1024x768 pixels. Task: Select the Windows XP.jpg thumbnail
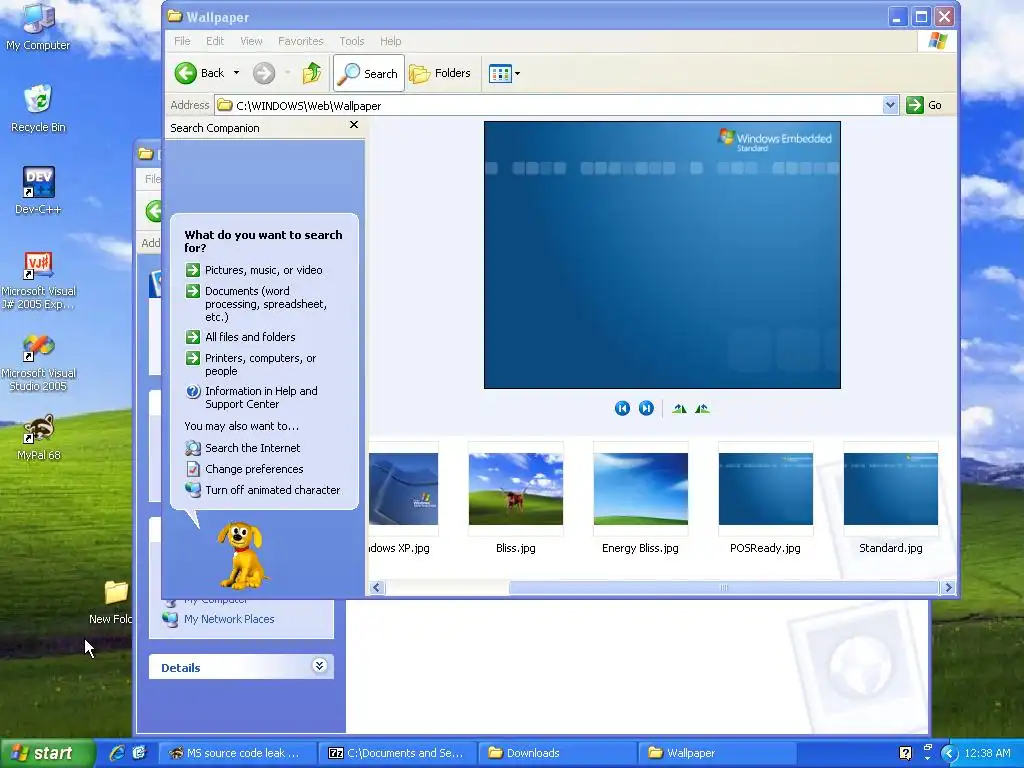(403, 498)
